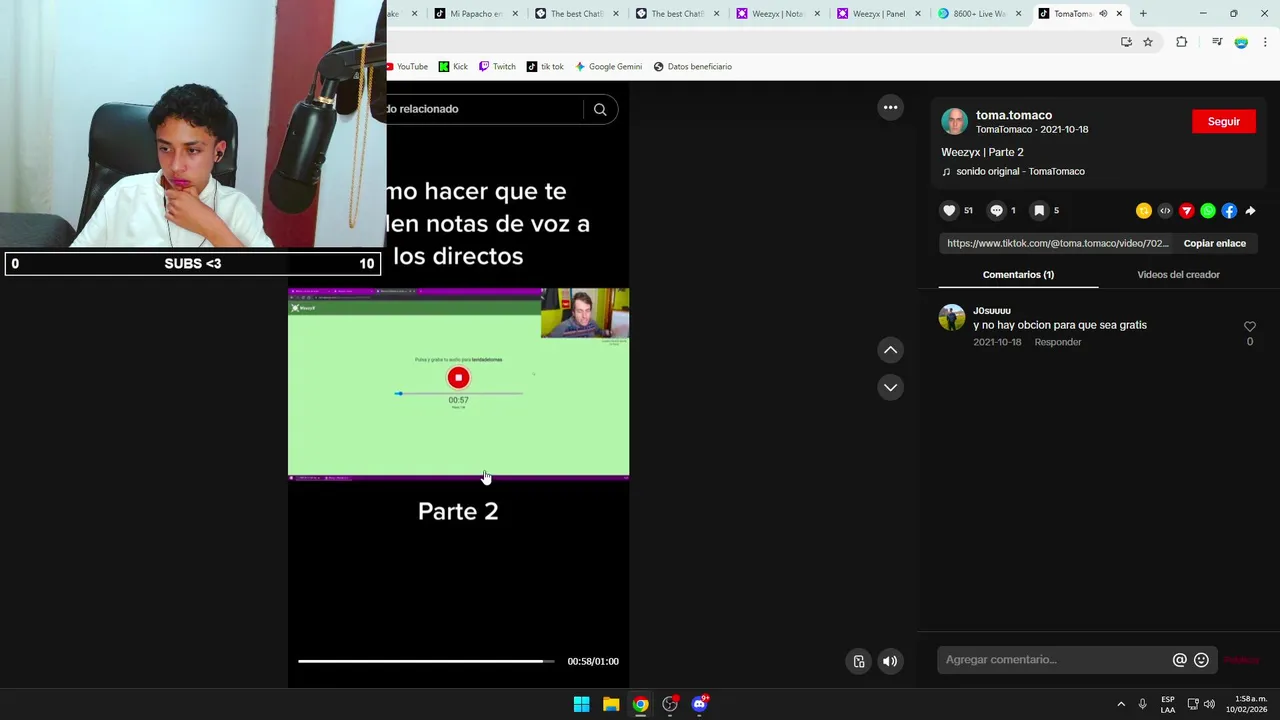Open tik tok bookmark
Image resolution: width=1280 pixels, height=720 pixels.
[x=545, y=67]
